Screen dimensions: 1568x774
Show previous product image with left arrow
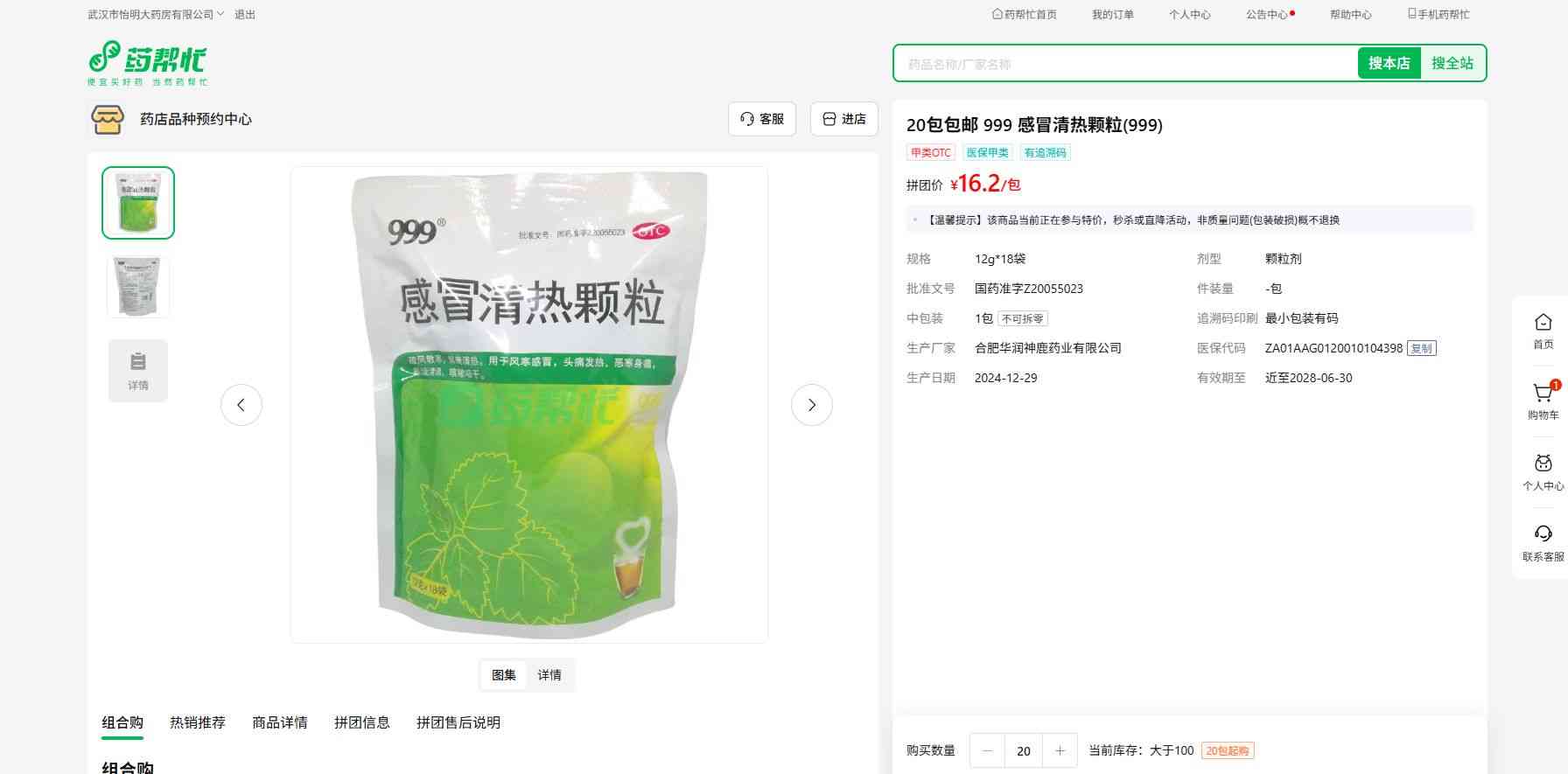pos(241,405)
